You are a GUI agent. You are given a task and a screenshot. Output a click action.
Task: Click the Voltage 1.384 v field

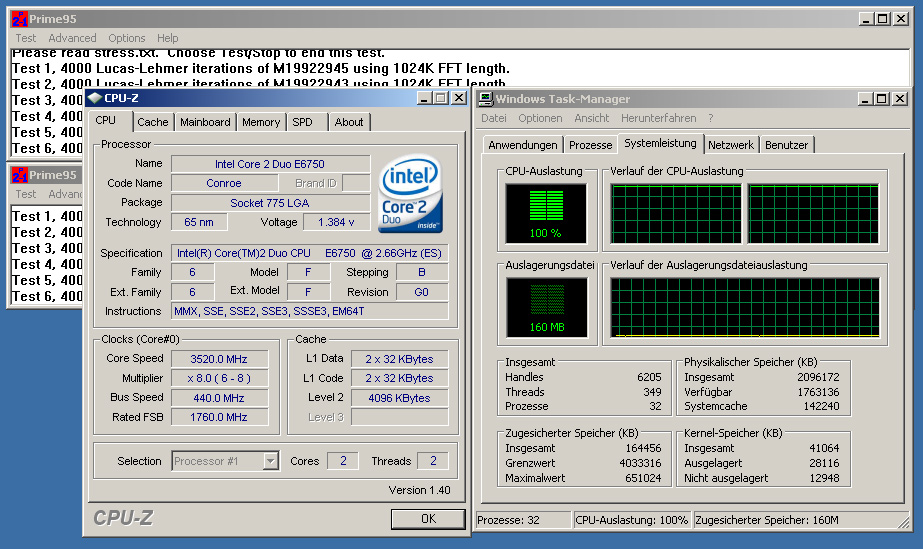pos(336,222)
